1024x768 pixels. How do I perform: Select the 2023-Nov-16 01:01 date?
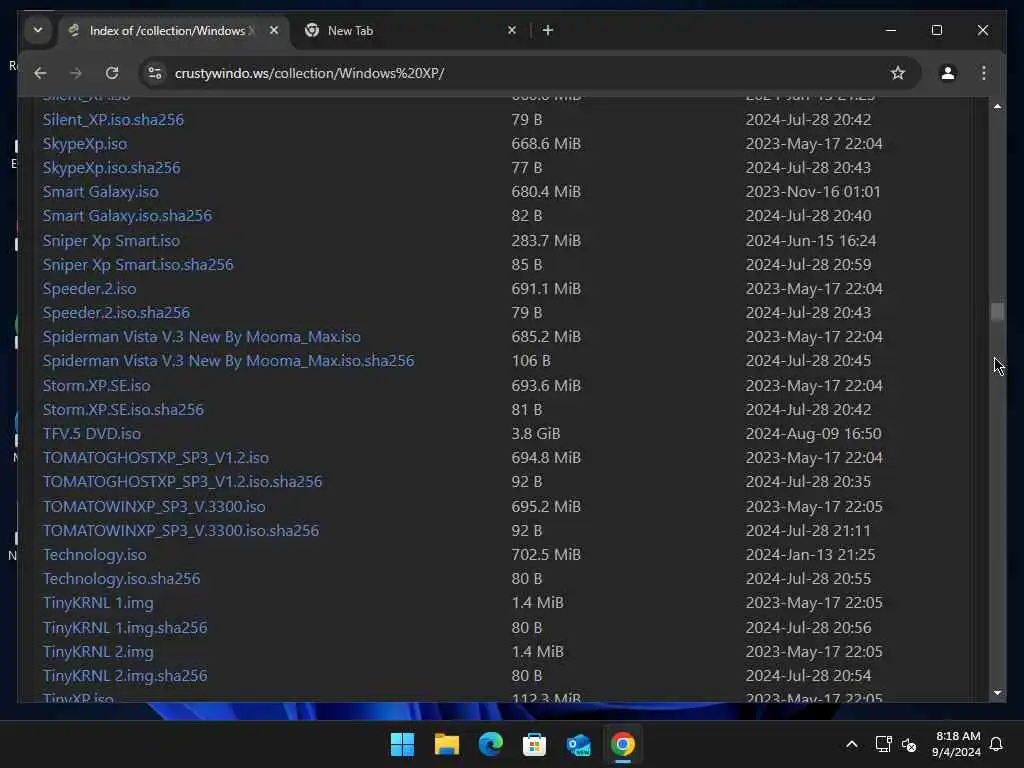(813, 192)
